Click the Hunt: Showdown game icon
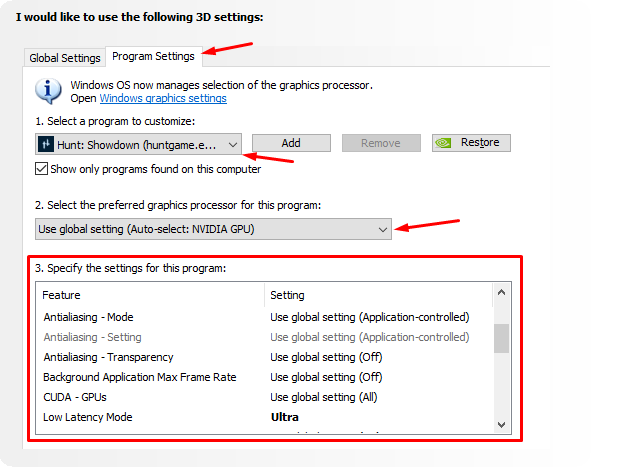Screen dimensions: 621x467 [46, 144]
